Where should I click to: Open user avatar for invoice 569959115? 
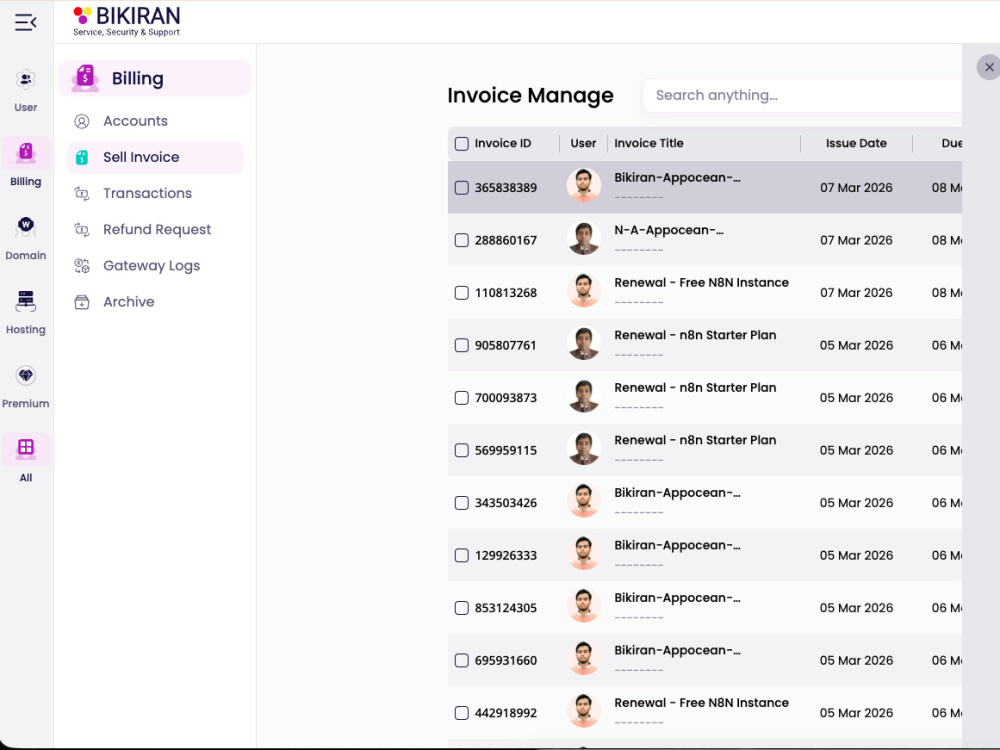pos(584,448)
